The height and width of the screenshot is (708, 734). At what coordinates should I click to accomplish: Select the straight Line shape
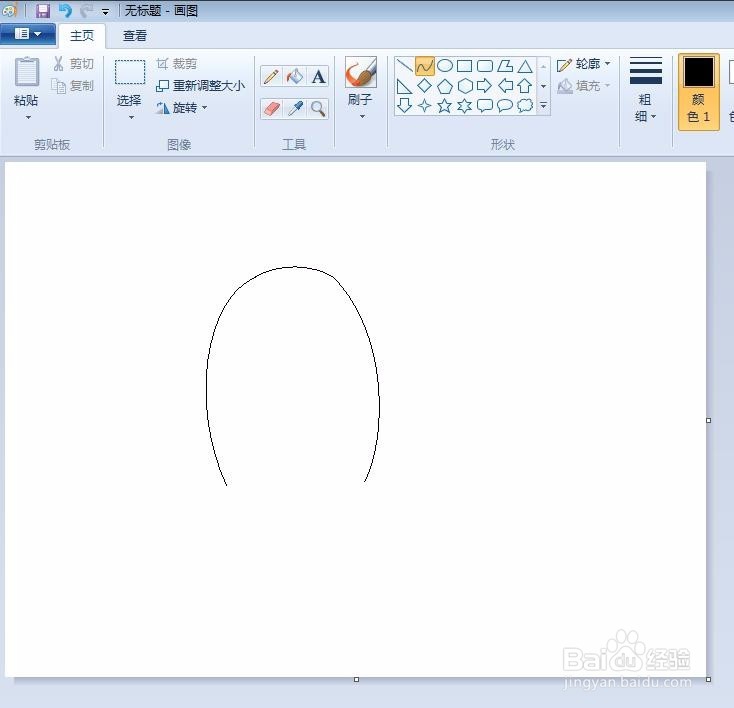(404, 66)
